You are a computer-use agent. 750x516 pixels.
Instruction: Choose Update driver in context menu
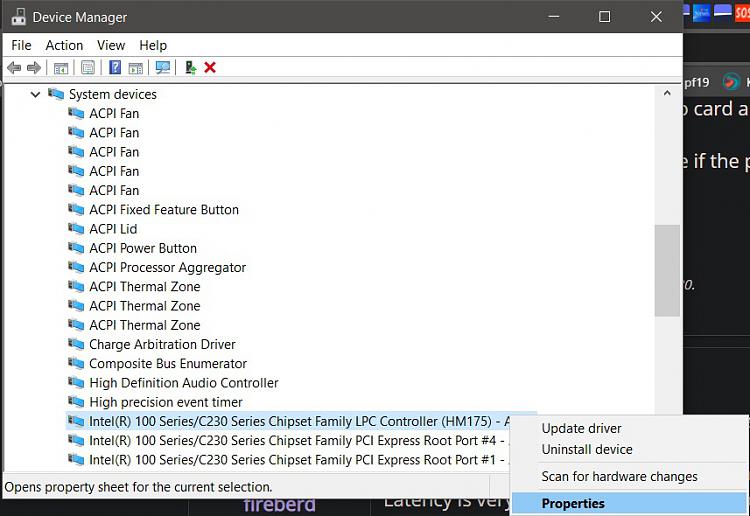(x=581, y=428)
